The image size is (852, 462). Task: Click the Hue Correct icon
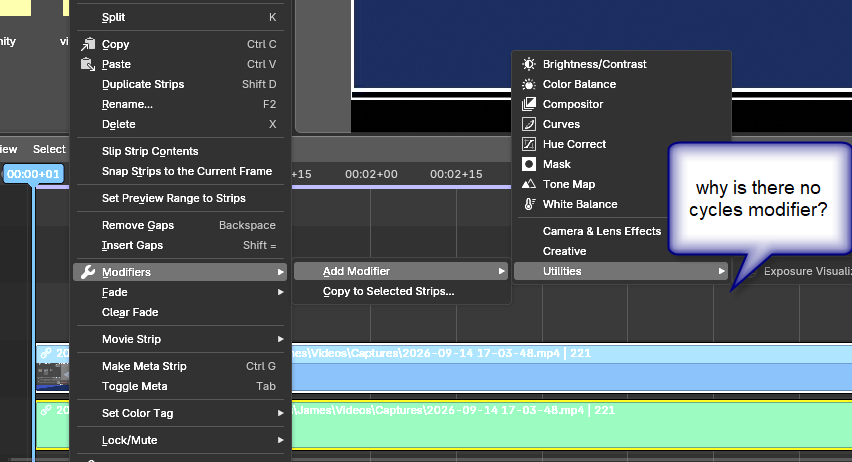point(529,144)
